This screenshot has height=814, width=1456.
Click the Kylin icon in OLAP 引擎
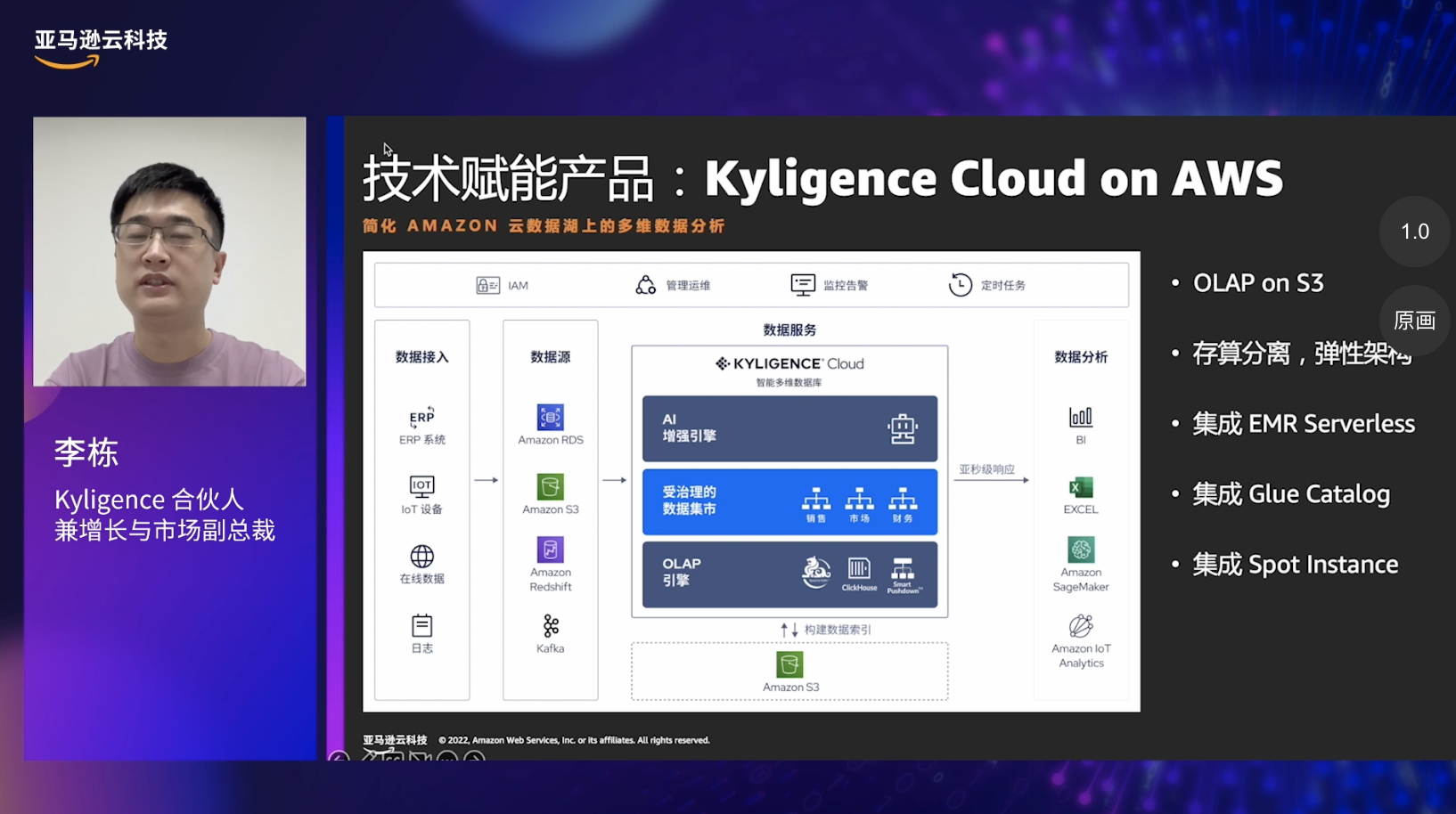(816, 573)
